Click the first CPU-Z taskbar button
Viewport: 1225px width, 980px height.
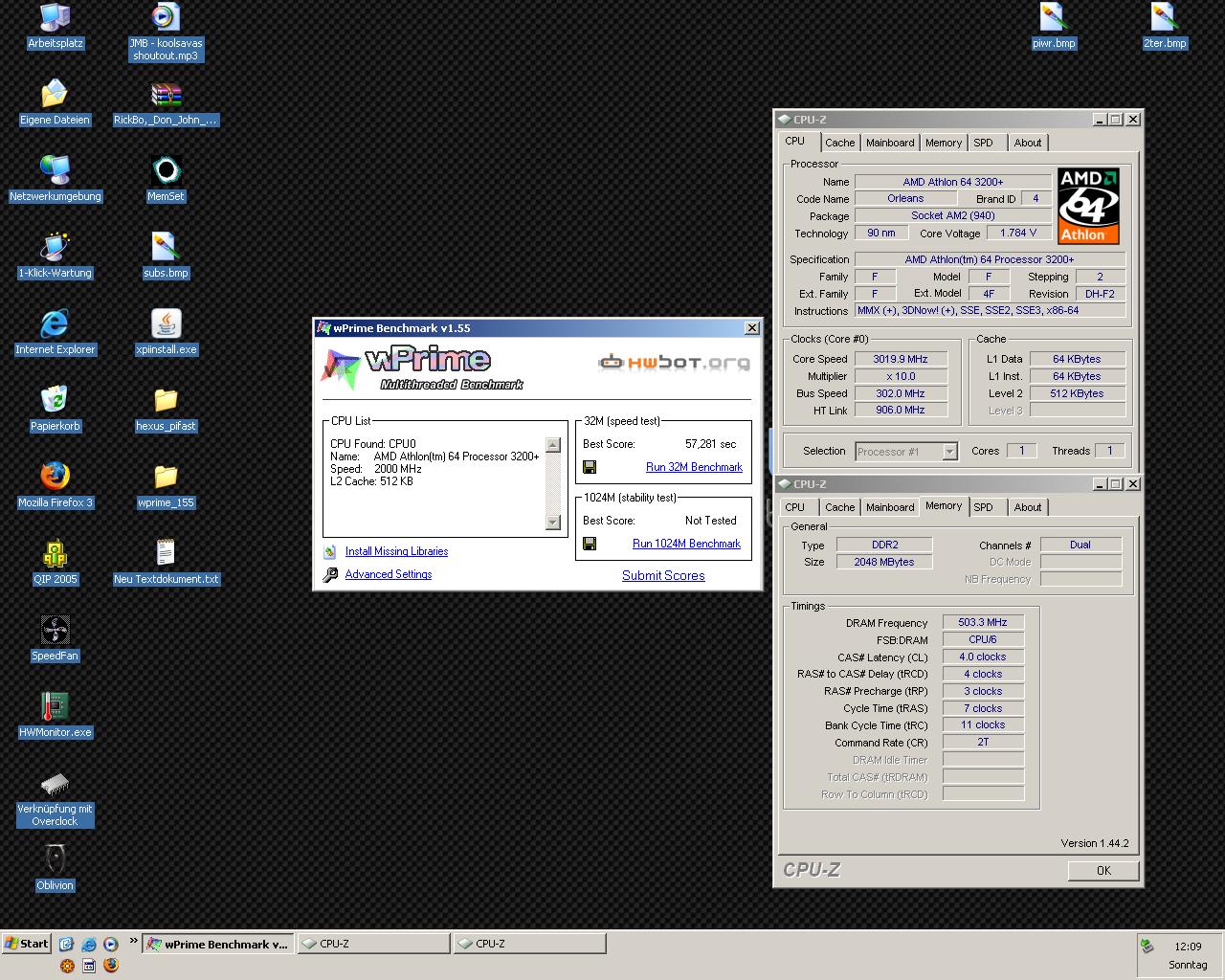(373, 944)
